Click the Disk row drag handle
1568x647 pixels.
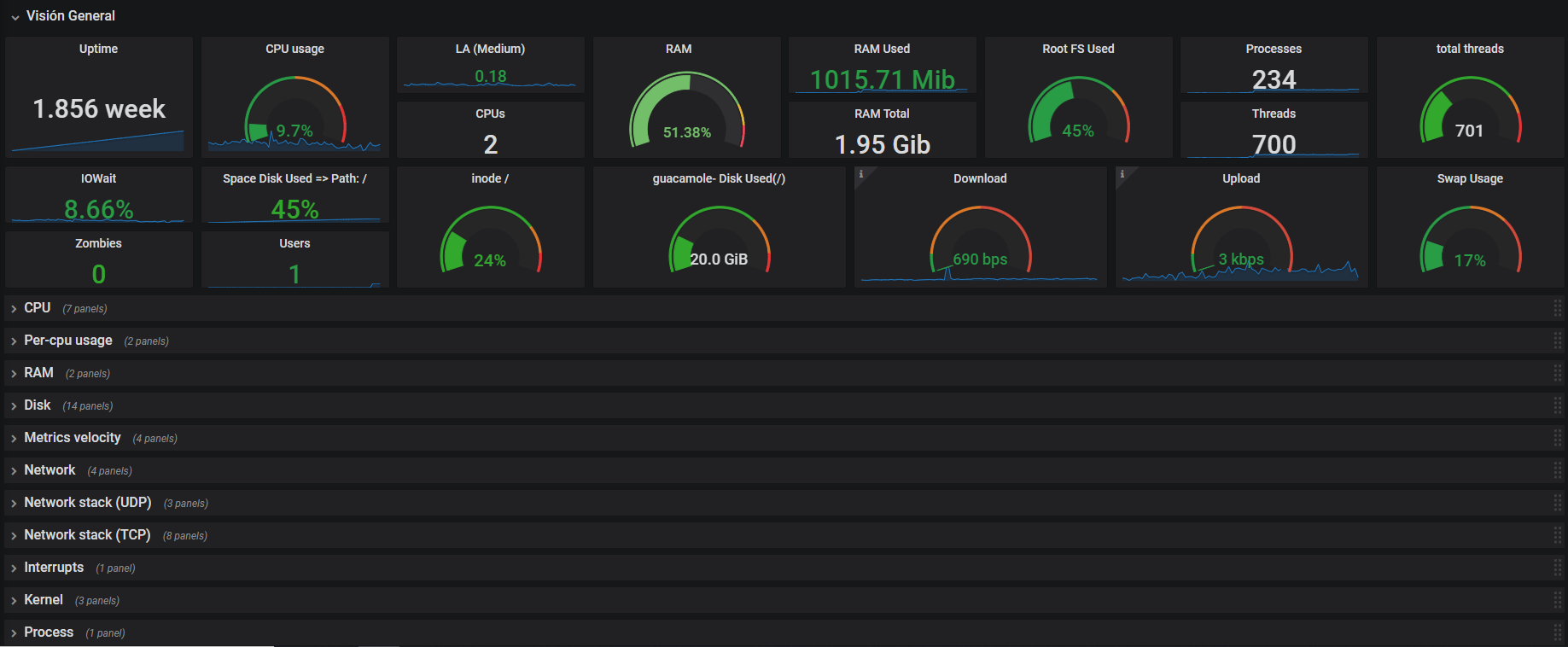pos(1558,405)
